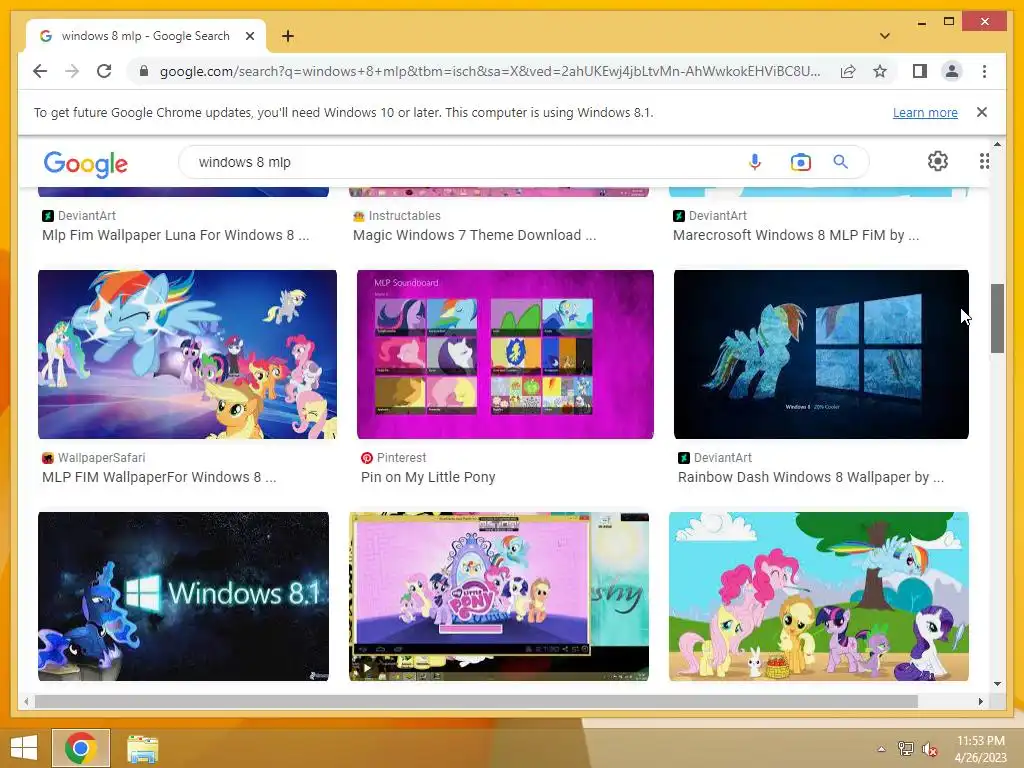The image size is (1024, 768).
Task: Click the padlock site info icon
Action: click(x=144, y=71)
